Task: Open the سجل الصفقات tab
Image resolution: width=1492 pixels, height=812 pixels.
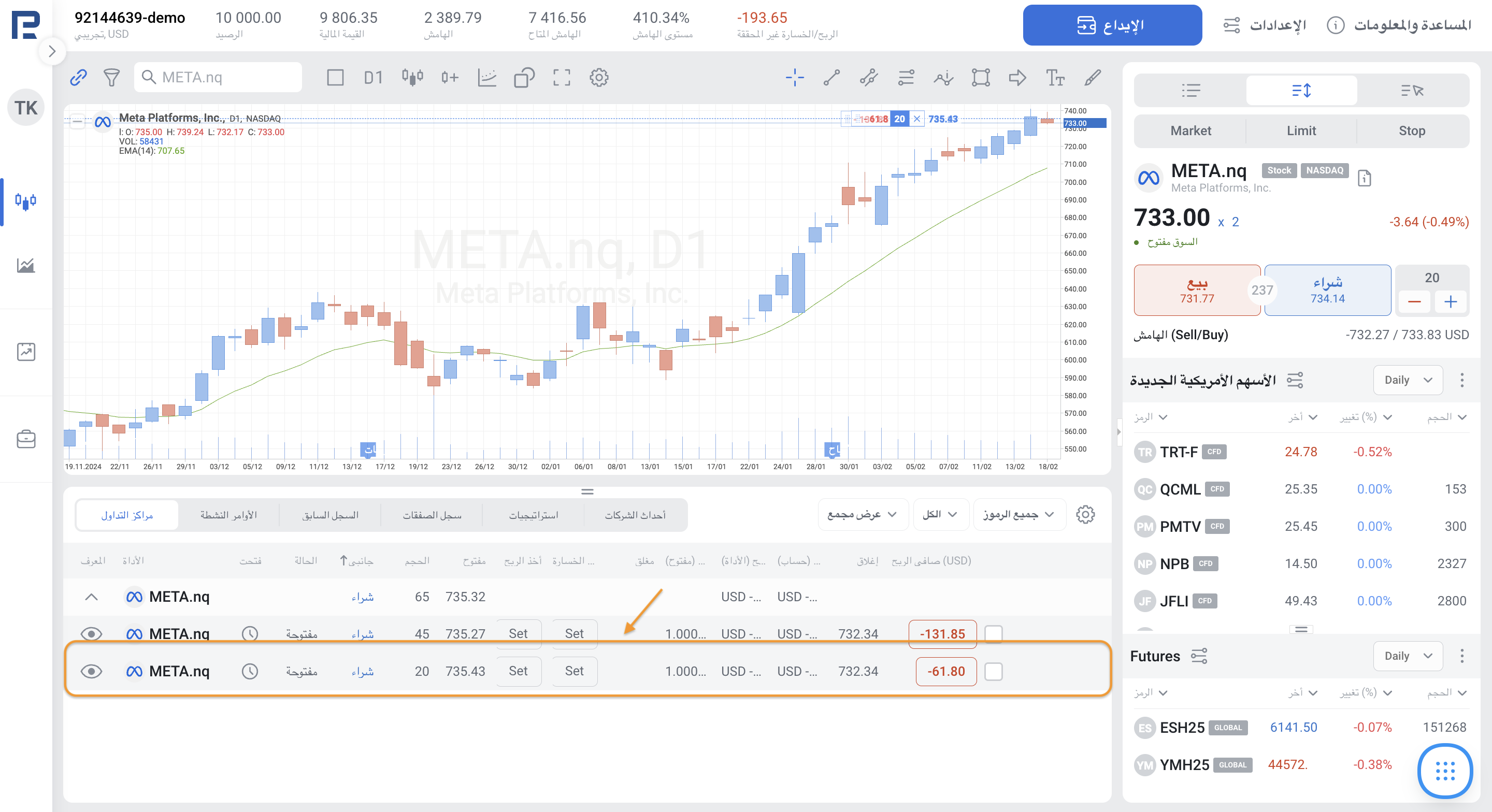Action: [x=432, y=515]
